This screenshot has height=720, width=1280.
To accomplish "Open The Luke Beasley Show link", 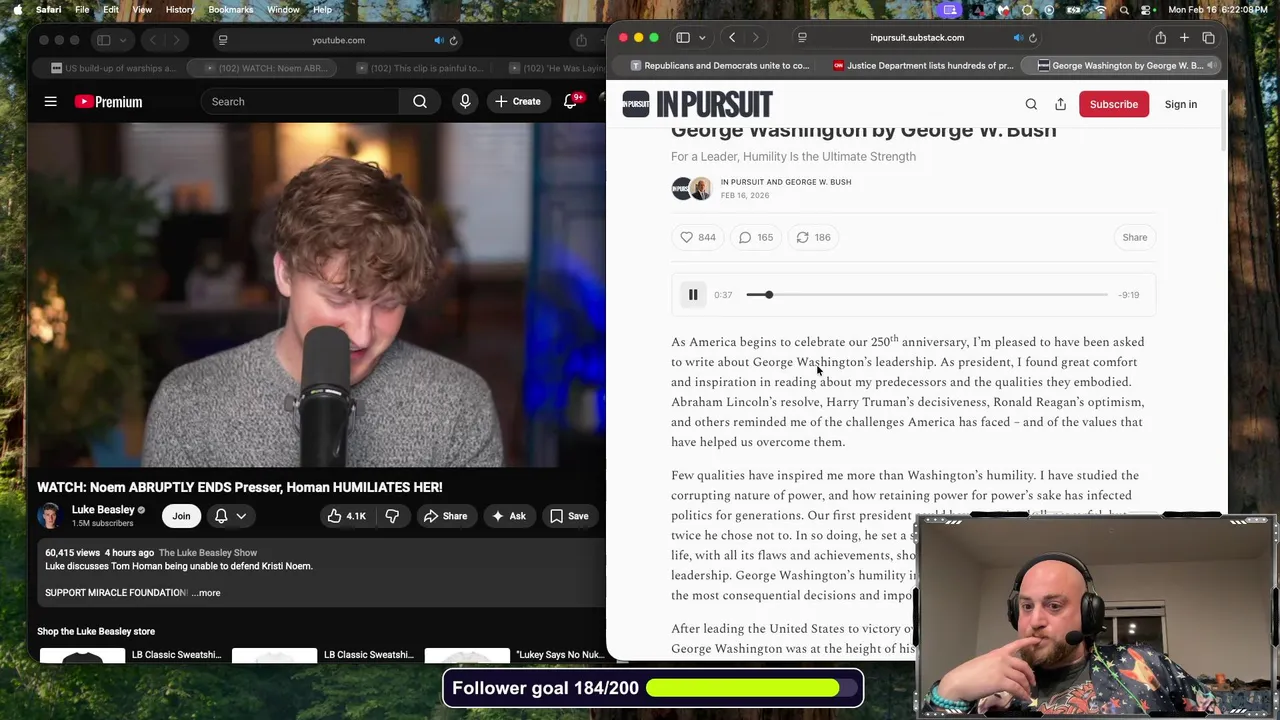I will (x=208, y=553).
